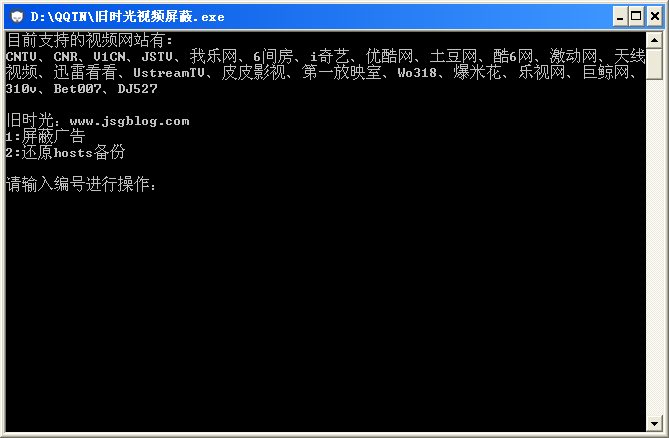Click the empty scrollbar track below thumb
Image resolution: width=669 pixels, height=438 pixels.
pos(654,247)
